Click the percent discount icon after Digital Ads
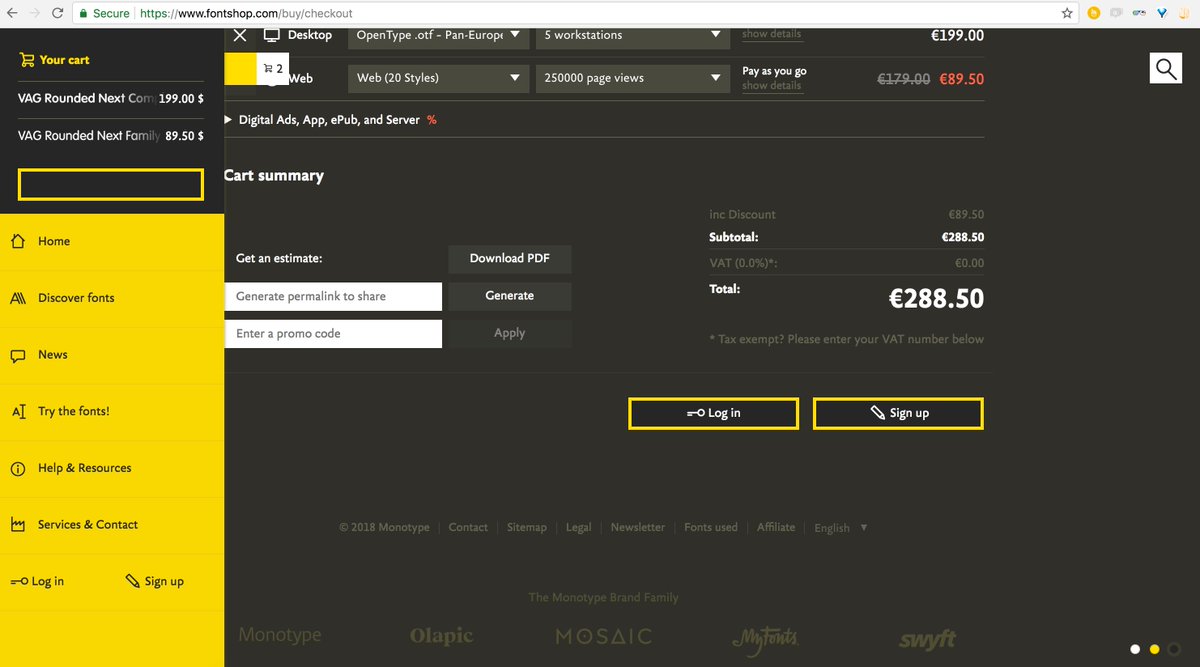The image size is (1200, 667). point(432,120)
